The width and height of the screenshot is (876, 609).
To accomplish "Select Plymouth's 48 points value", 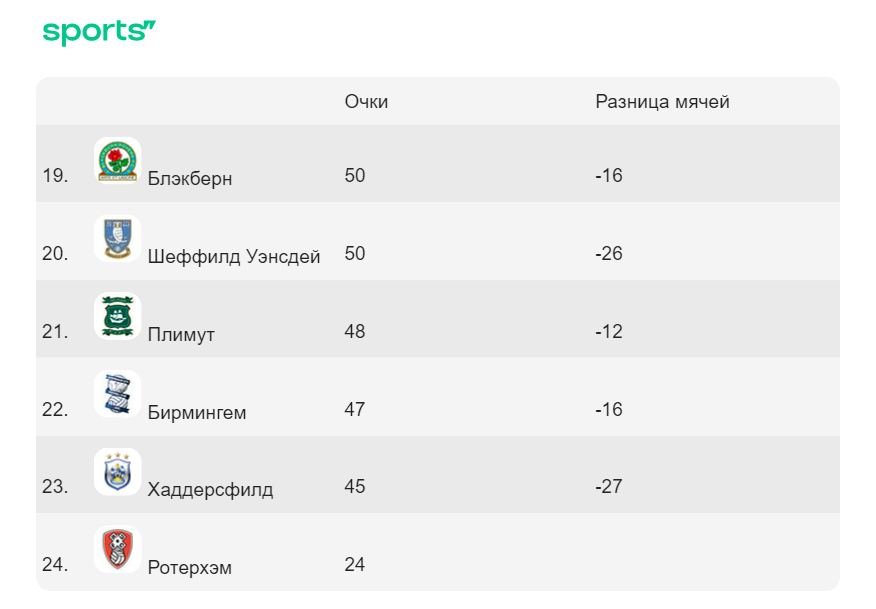I will click(x=355, y=331).
